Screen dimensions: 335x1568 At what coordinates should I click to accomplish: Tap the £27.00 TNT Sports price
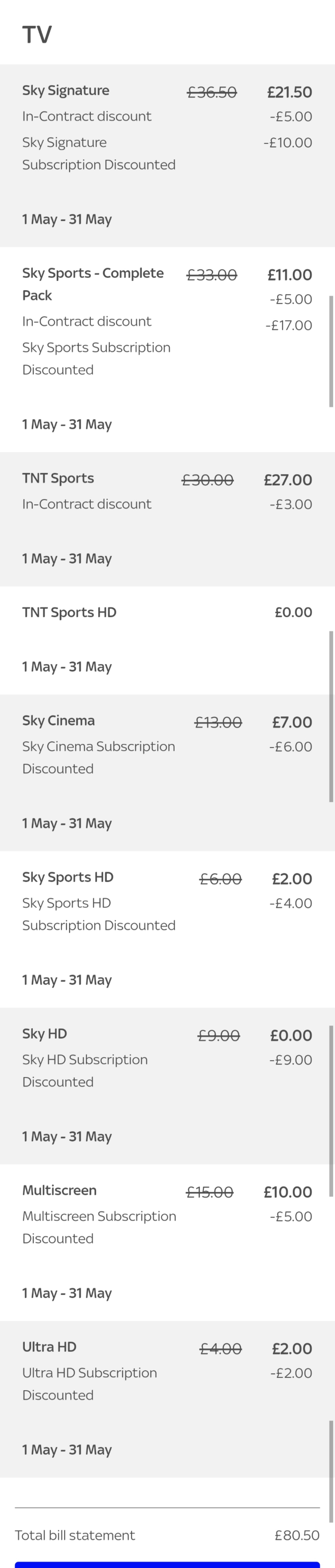pos(288,480)
